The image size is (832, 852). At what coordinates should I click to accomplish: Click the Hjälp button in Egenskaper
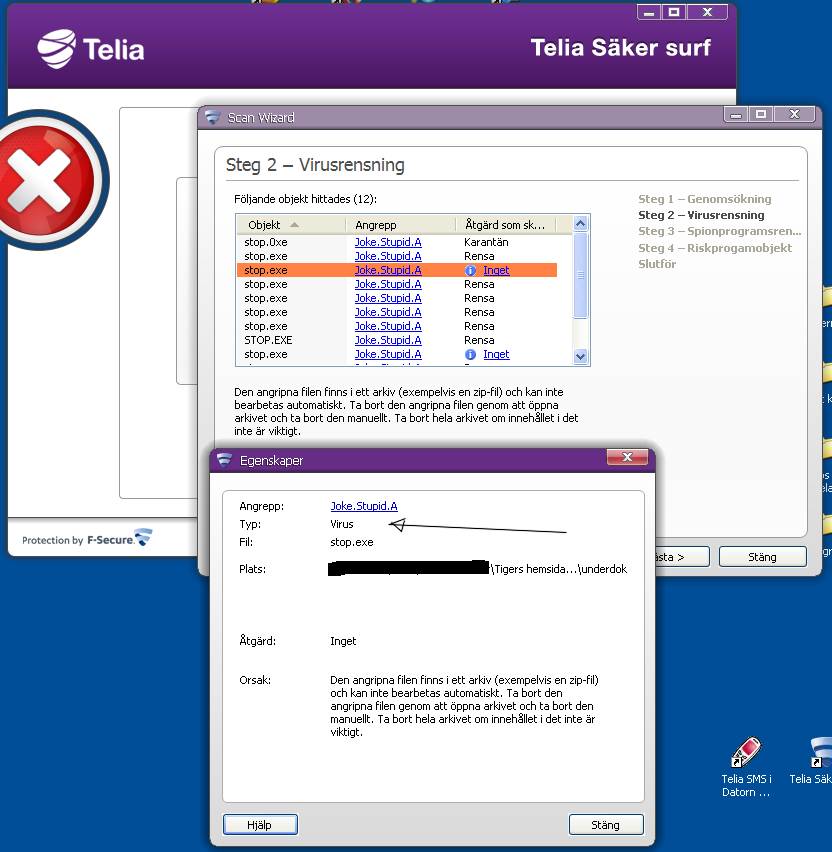(x=260, y=825)
